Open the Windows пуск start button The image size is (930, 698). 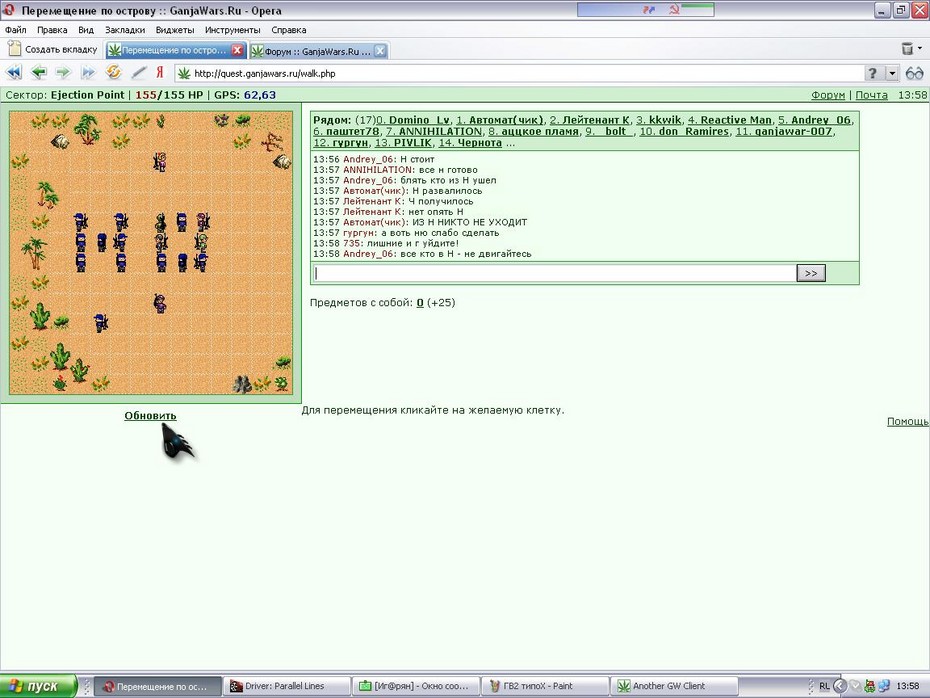pyautogui.click(x=38, y=686)
